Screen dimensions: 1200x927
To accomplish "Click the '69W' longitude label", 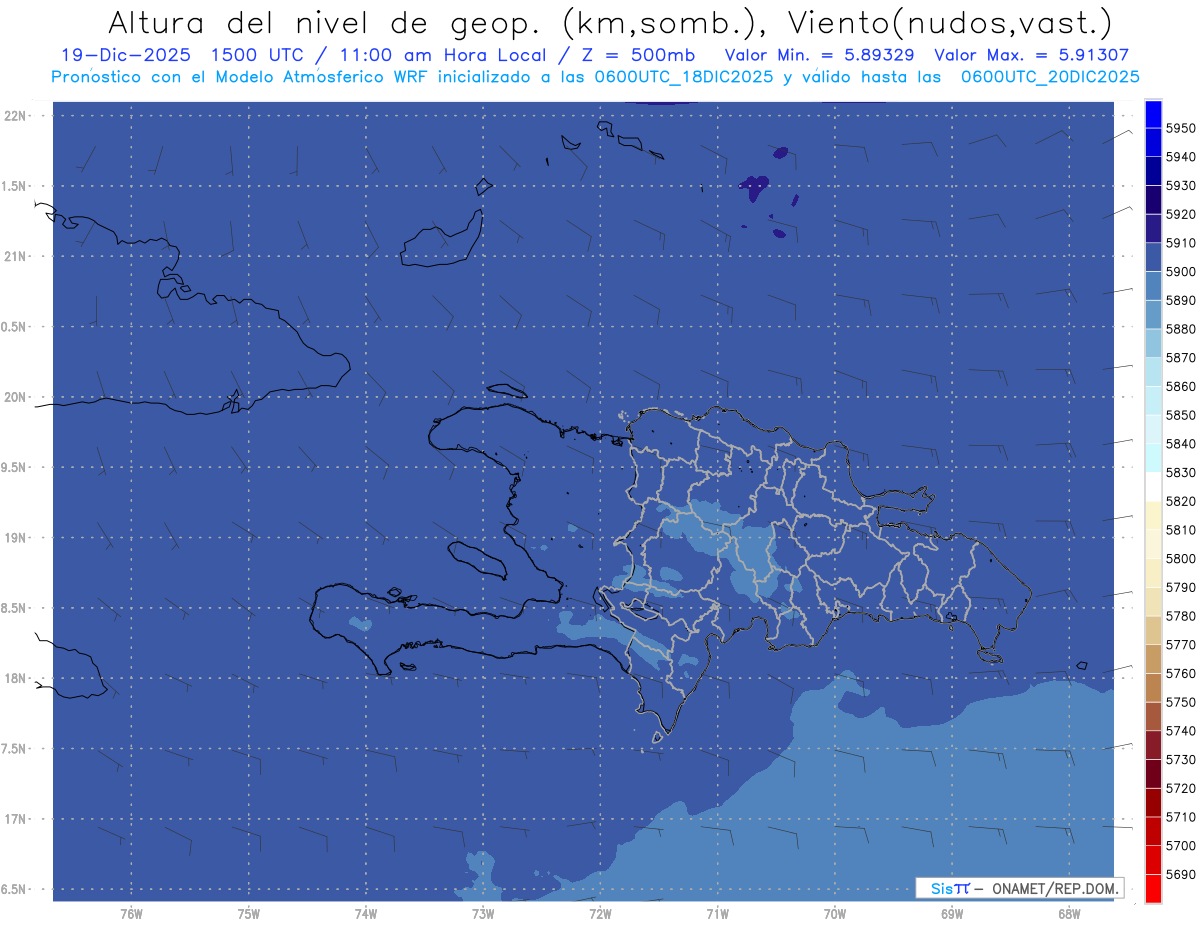I will tap(952, 914).
